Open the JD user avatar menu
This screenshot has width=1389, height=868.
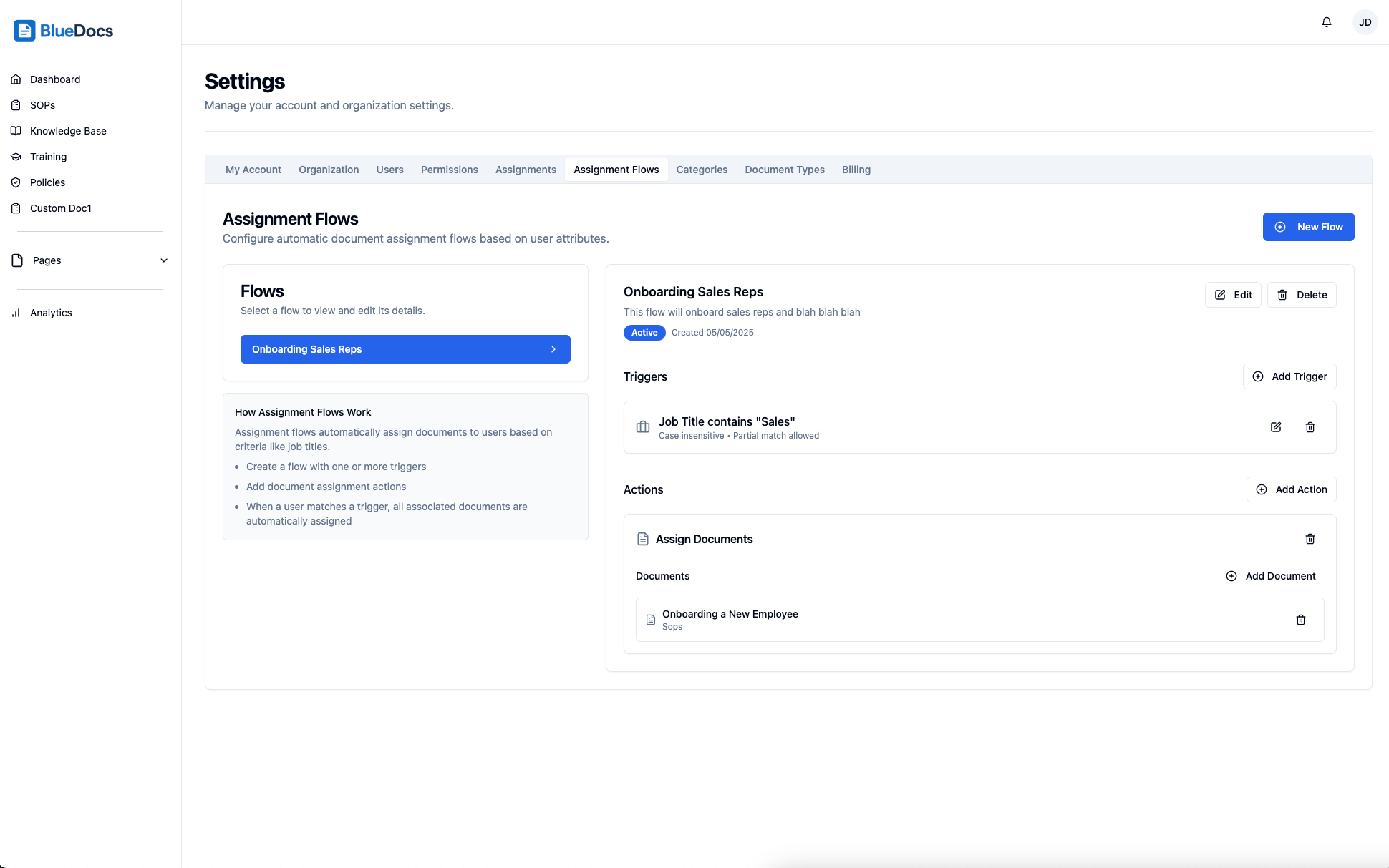1365,22
